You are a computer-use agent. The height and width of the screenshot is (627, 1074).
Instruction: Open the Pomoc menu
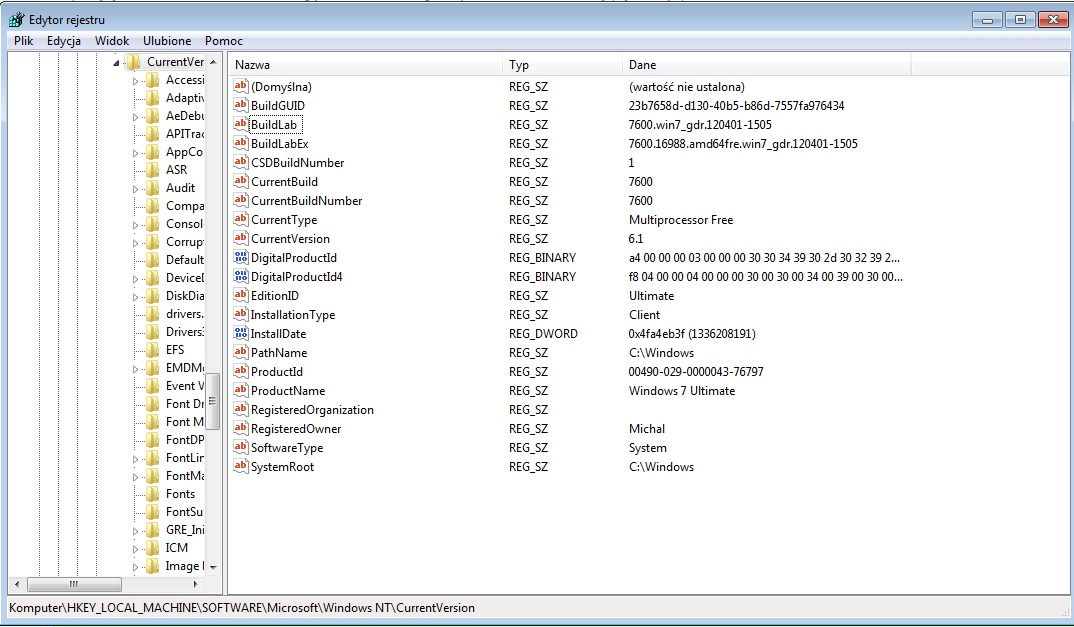224,40
